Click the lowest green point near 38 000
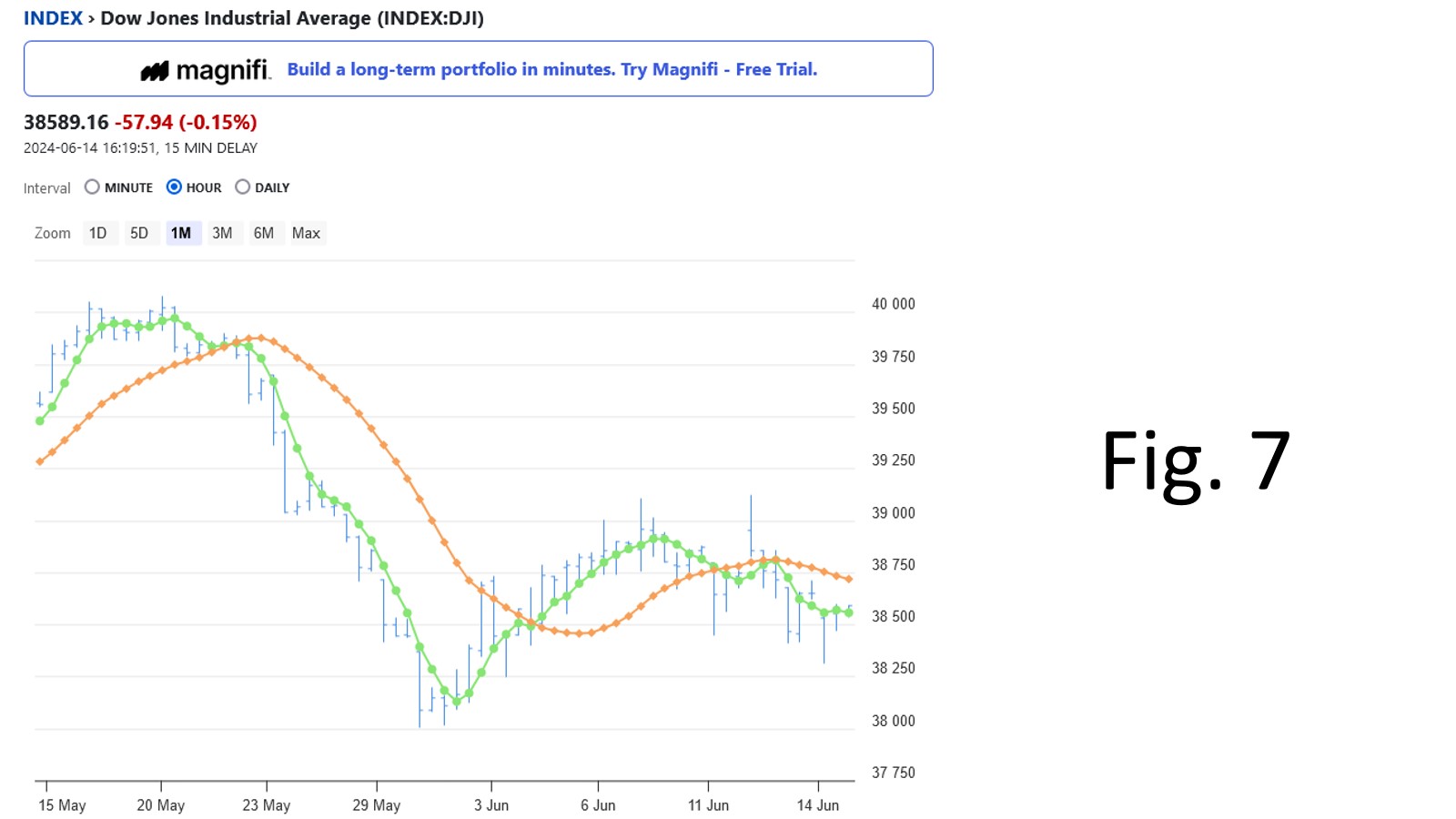Image resolution: width=1456 pixels, height=819 pixels. pos(457,702)
